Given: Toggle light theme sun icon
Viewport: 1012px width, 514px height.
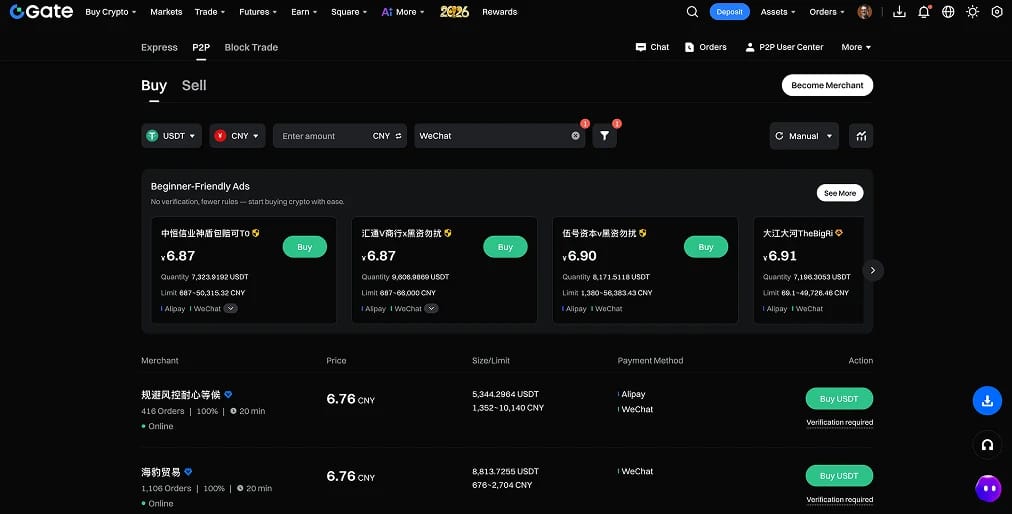Looking at the screenshot, I should (x=973, y=12).
